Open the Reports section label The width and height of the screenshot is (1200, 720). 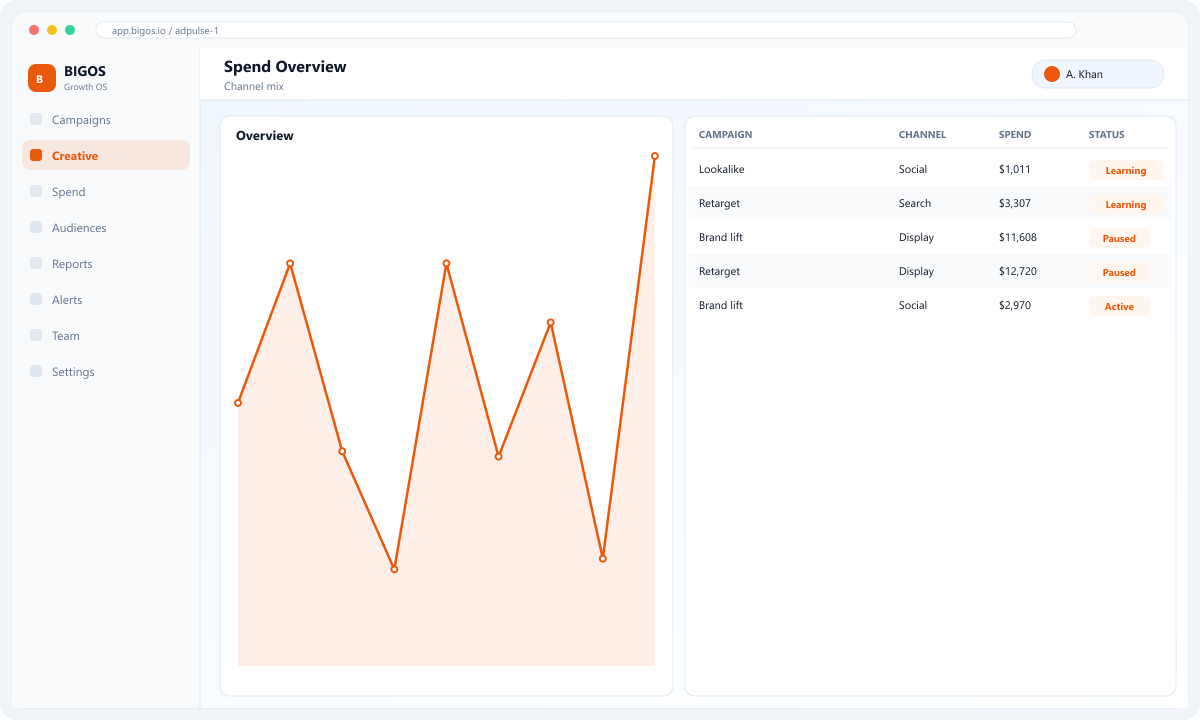click(x=72, y=264)
